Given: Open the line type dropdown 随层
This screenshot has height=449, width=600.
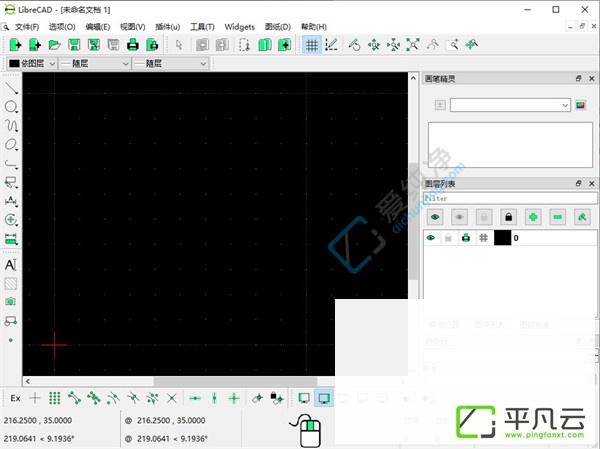Looking at the screenshot, I should pyautogui.click(x=170, y=64).
